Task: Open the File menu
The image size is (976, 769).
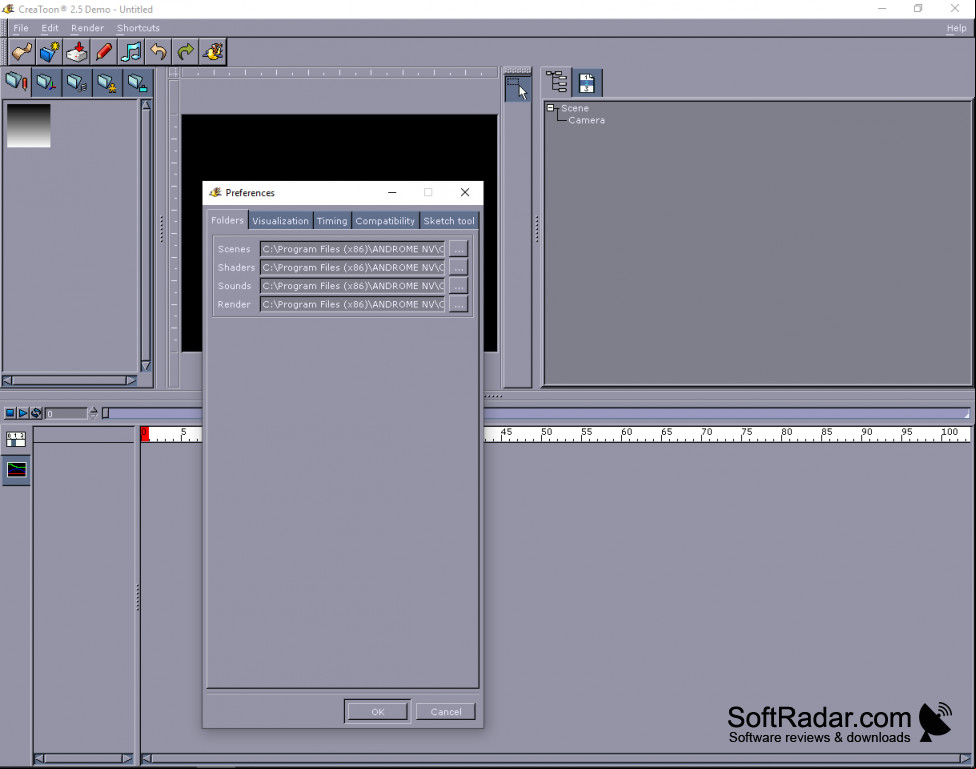Action: tap(21, 28)
